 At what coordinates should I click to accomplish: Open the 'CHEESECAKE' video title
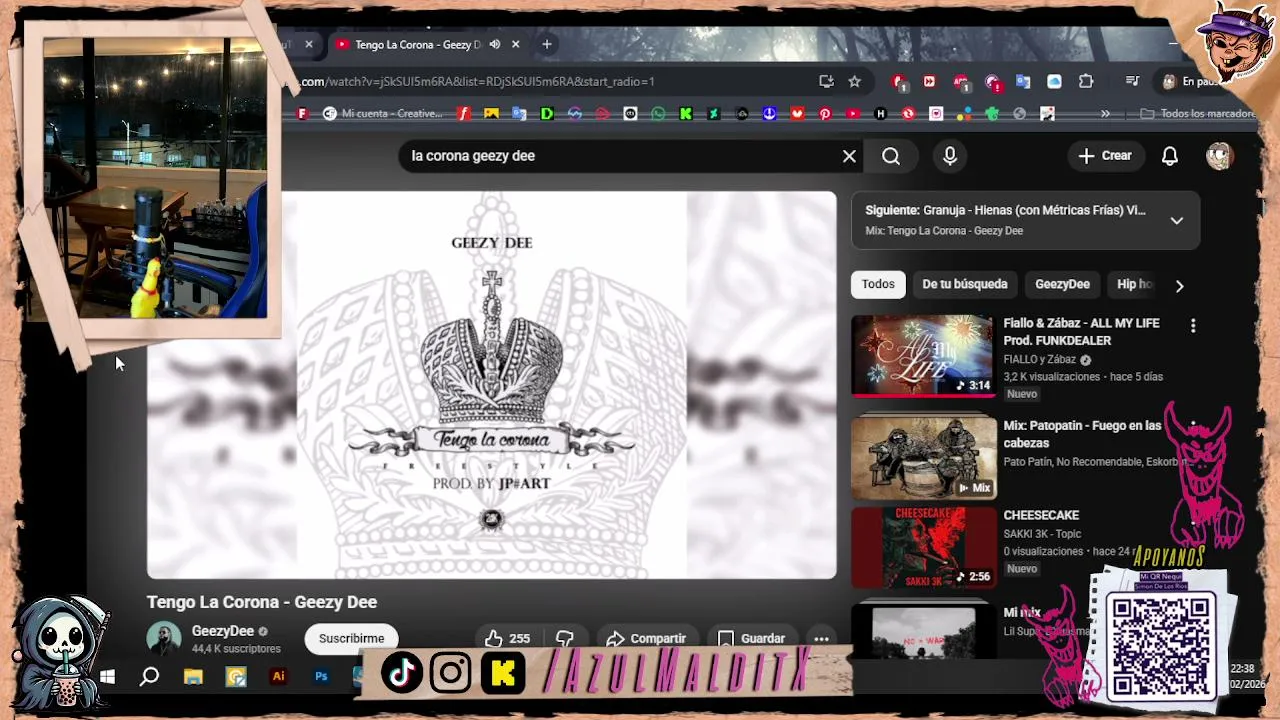pos(1041,515)
